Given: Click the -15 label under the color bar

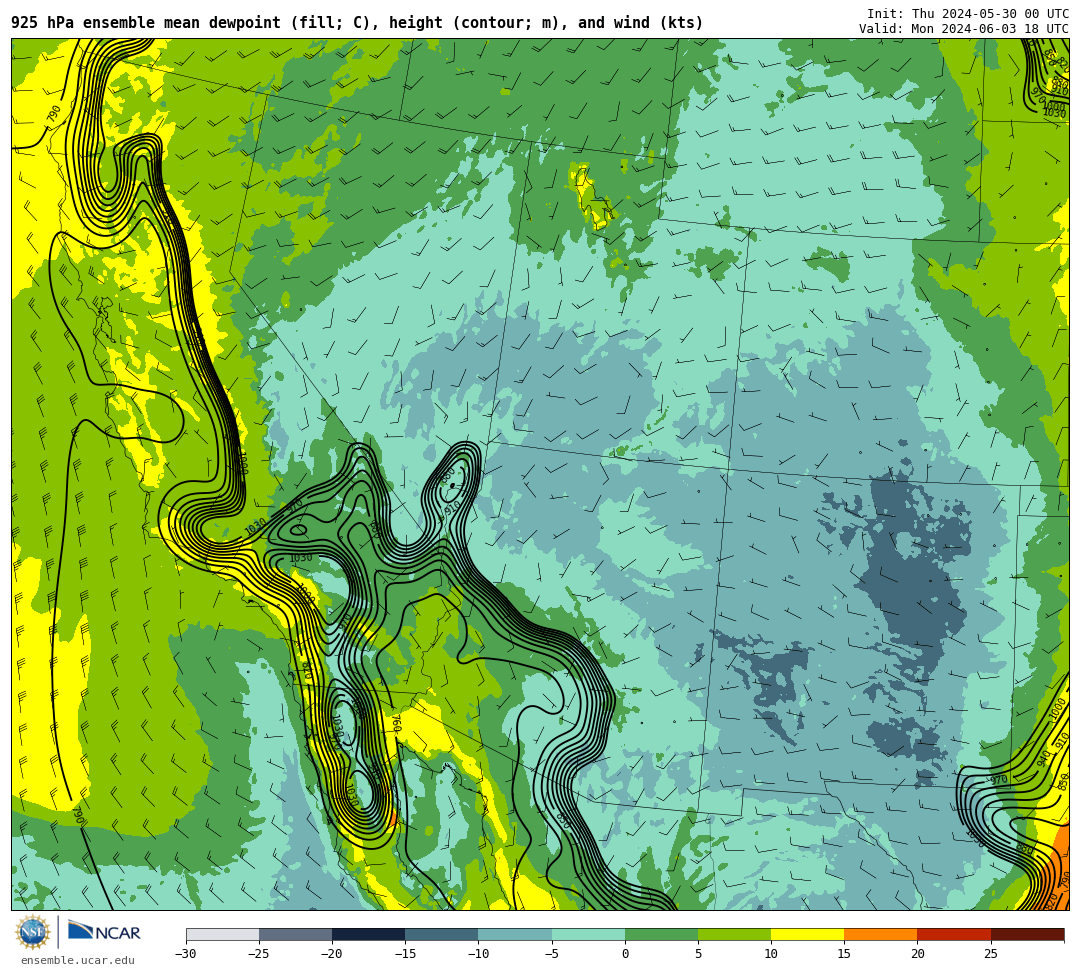Looking at the screenshot, I should [x=405, y=954].
